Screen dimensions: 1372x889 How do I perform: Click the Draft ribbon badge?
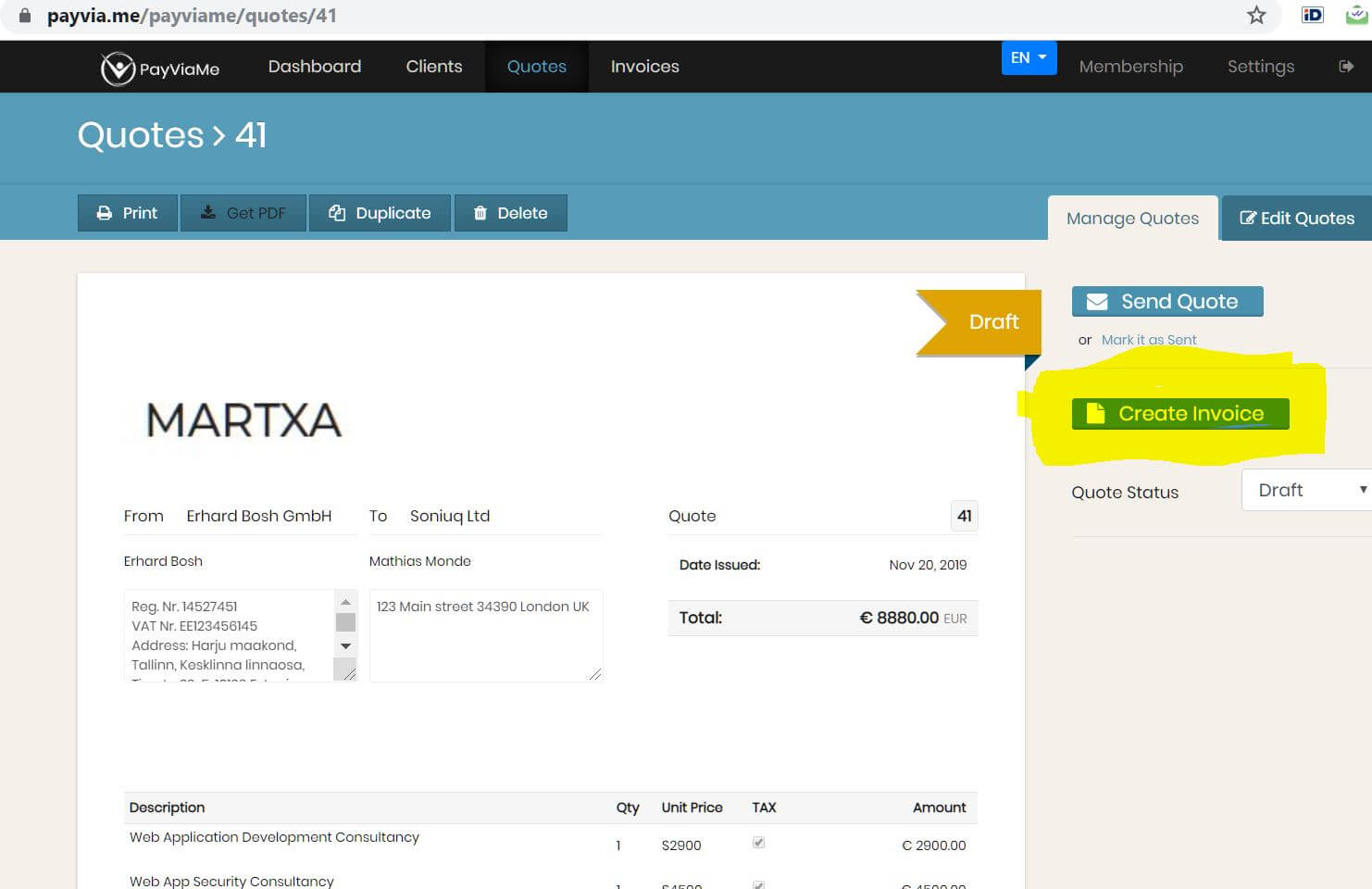click(979, 322)
